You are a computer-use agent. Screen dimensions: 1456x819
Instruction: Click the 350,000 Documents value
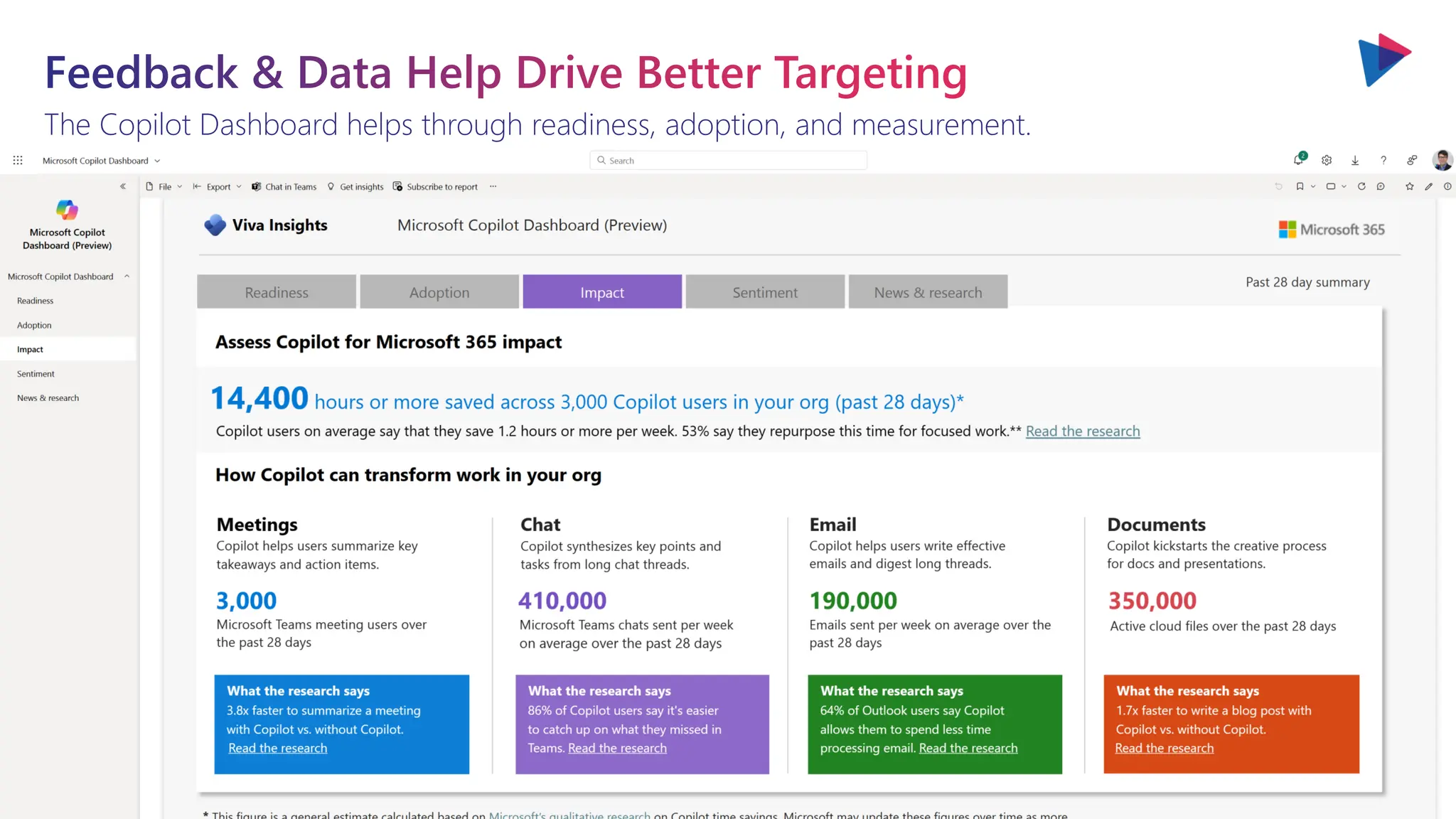click(1152, 601)
